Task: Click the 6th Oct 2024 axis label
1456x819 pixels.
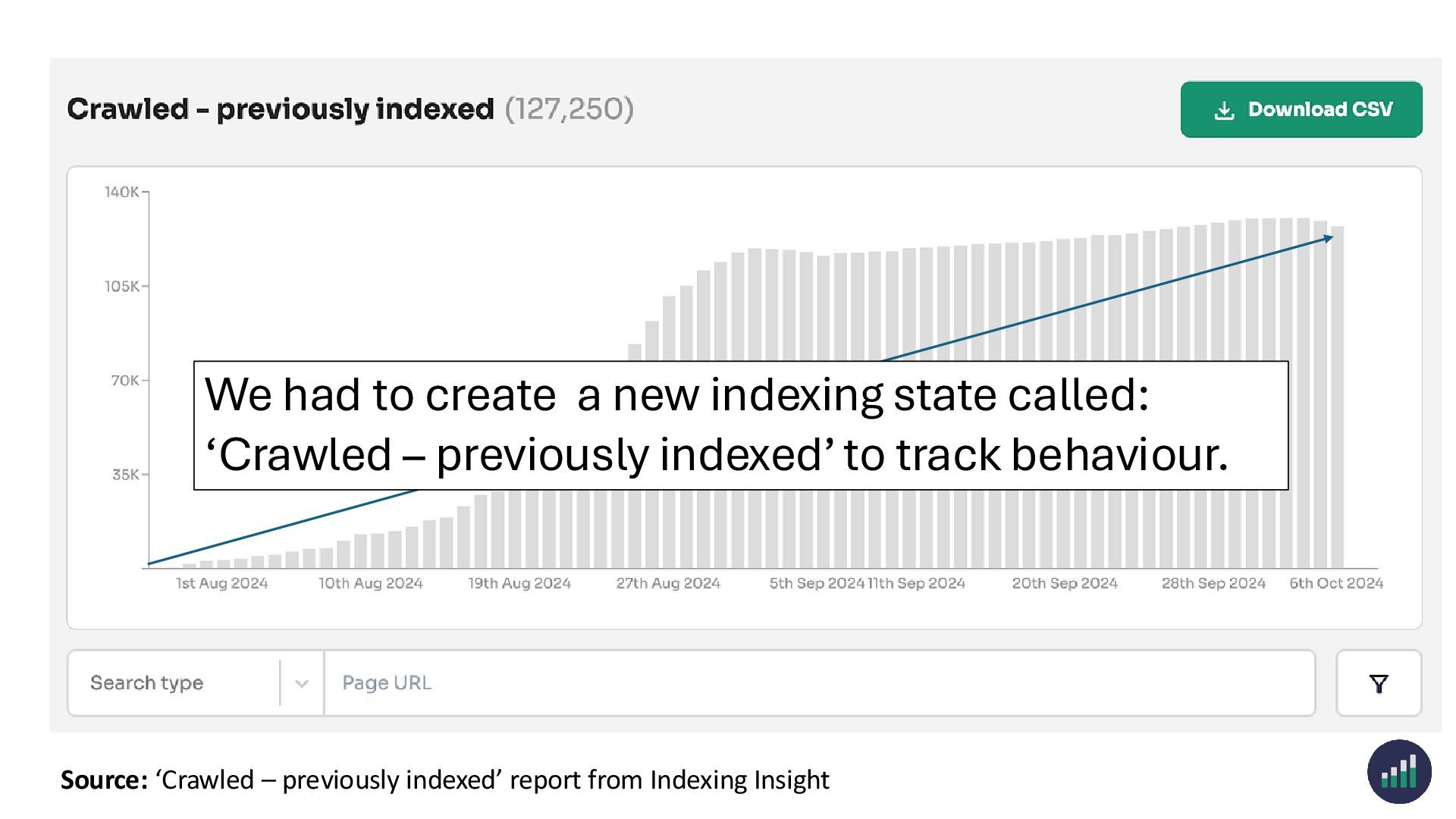Action: [x=1336, y=583]
